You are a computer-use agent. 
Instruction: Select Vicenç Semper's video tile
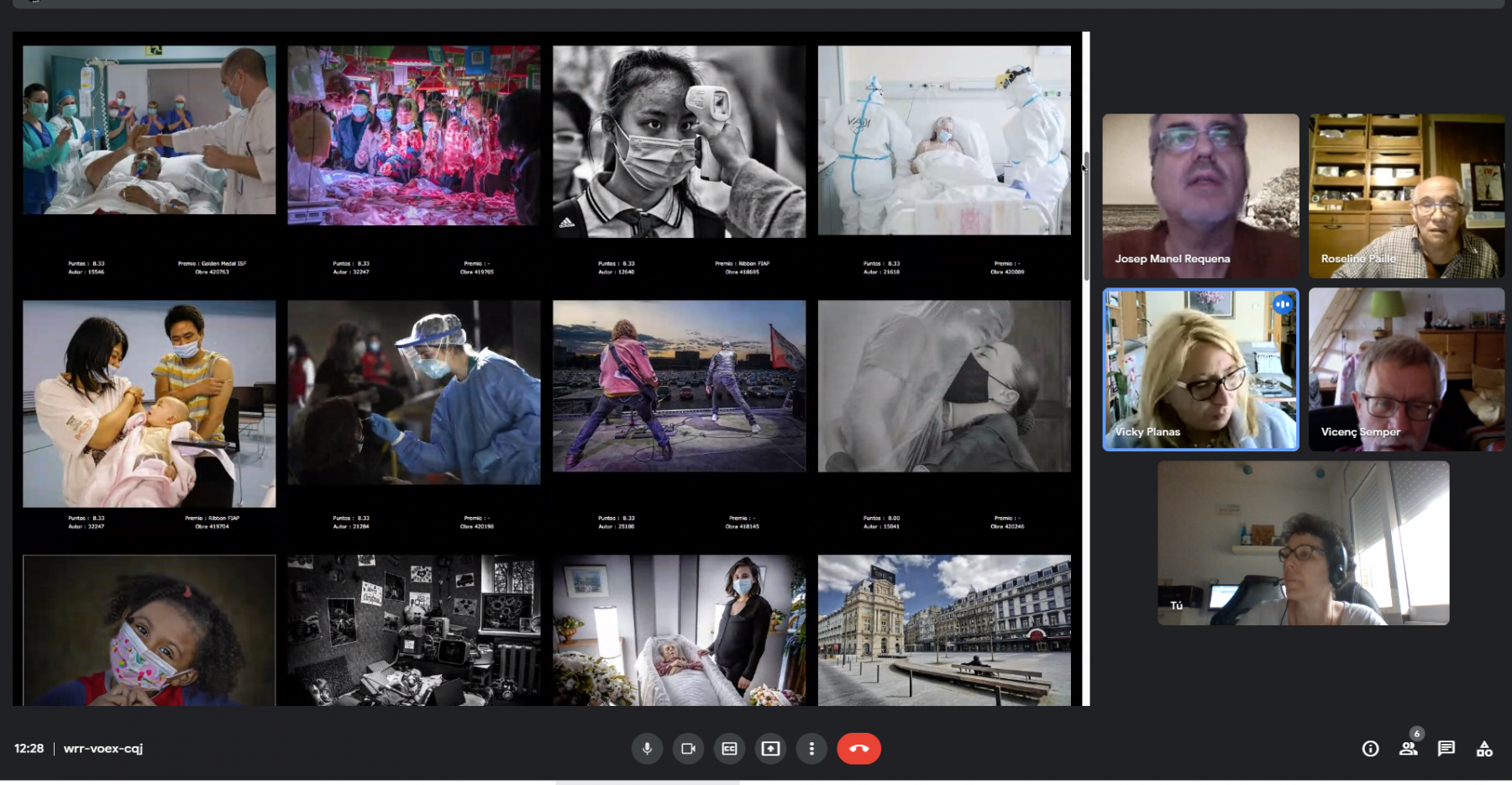1406,370
